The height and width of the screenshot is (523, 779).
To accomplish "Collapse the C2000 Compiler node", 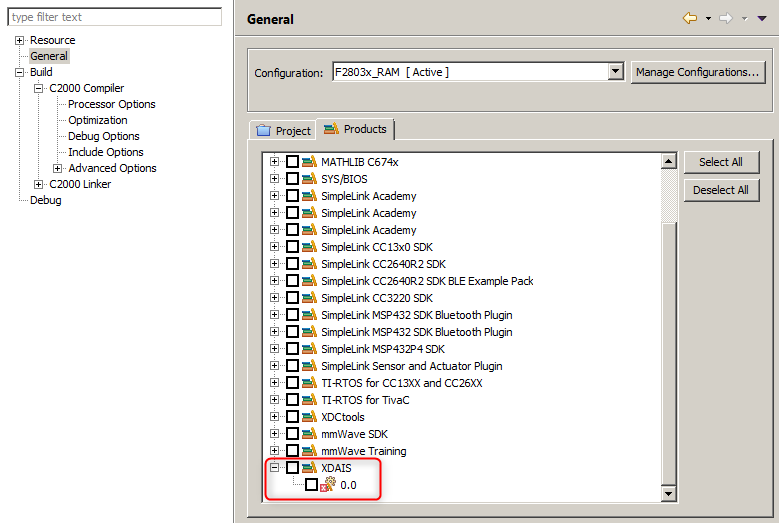I will point(38,88).
